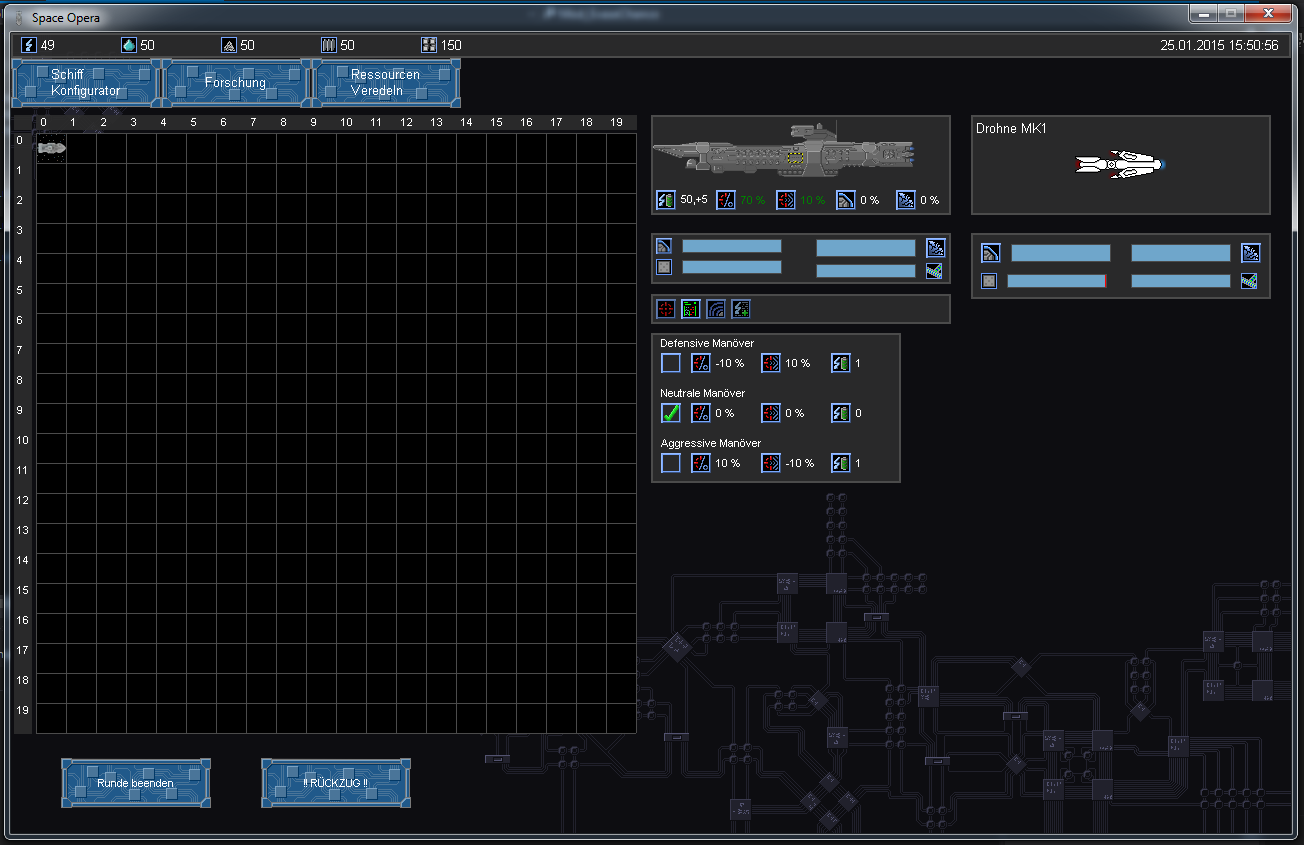Image resolution: width=1304 pixels, height=845 pixels.
Task: Click the Drohne MK1 shield icon
Action: (x=990, y=253)
